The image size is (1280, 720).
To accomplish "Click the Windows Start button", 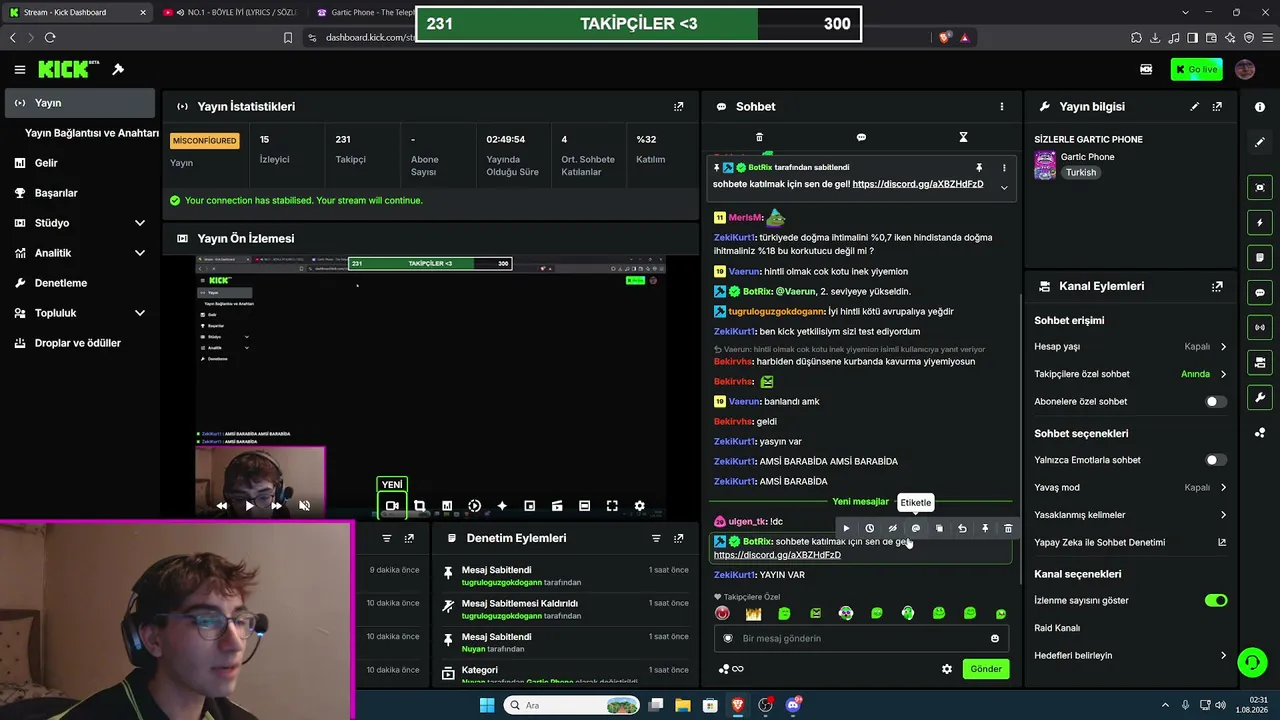I will [487, 705].
